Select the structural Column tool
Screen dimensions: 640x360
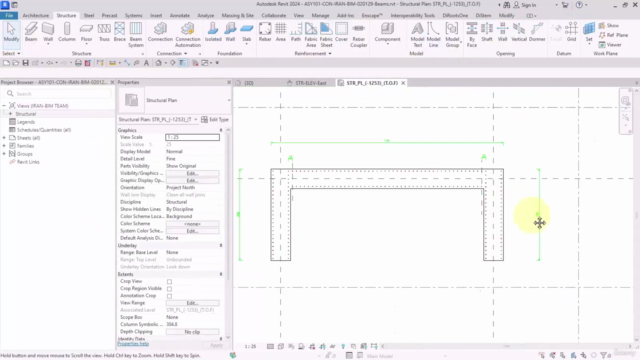pos(67,32)
